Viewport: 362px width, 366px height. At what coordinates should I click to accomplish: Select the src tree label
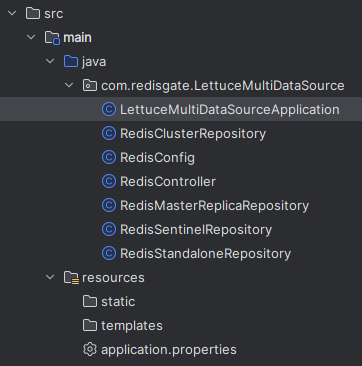53,14
